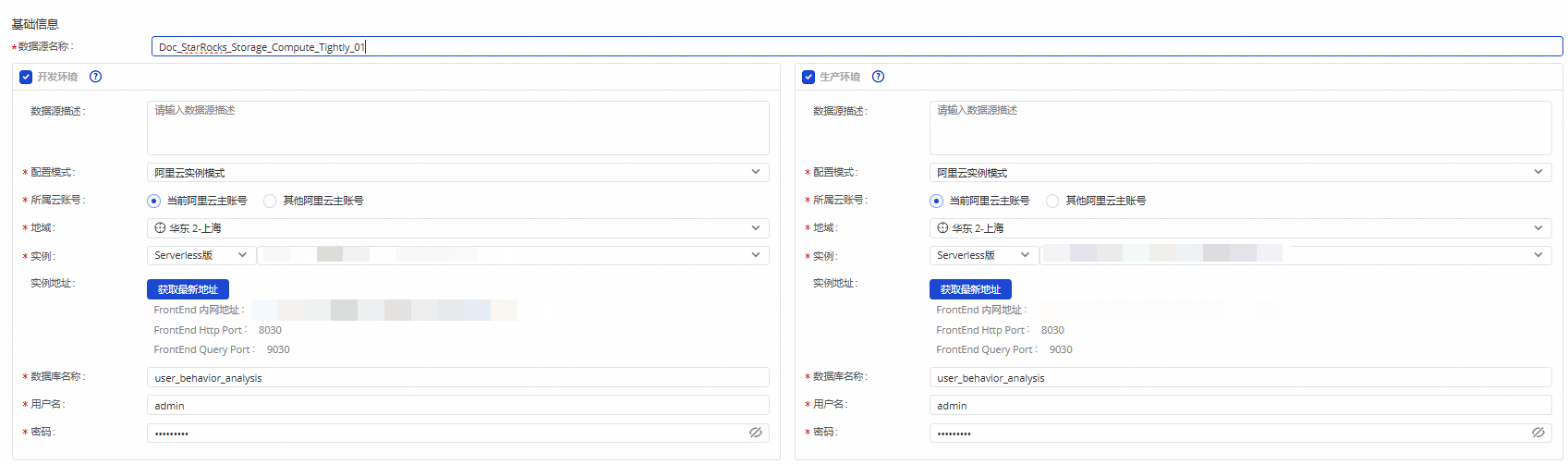Click the 数据源名称 input field
This screenshot has height=464, width=1568.
click(x=857, y=46)
